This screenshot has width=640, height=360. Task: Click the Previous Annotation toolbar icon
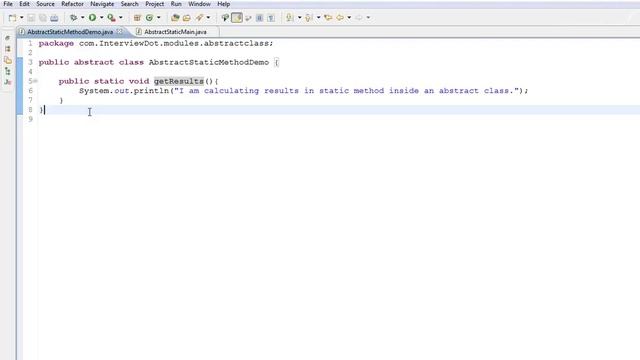pos(309,18)
